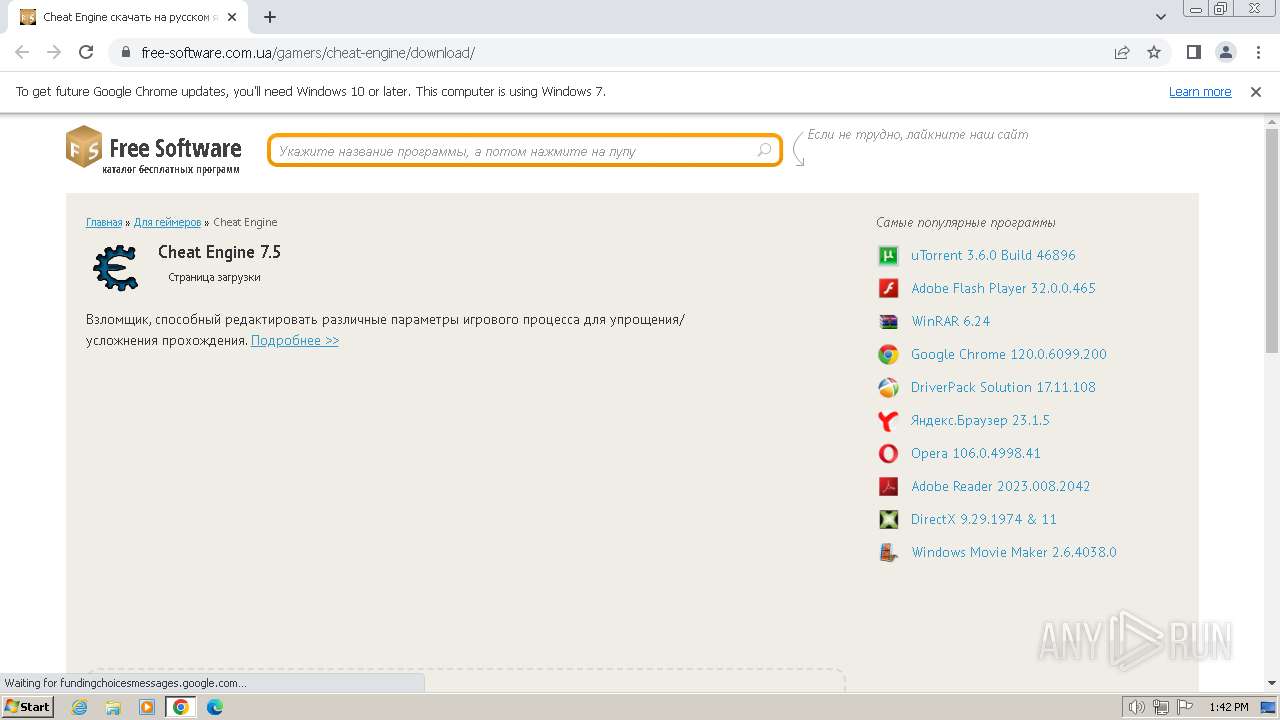Click the taskbar clock showing 1:42 PM
1280x720 pixels.
coord(1228,707)
